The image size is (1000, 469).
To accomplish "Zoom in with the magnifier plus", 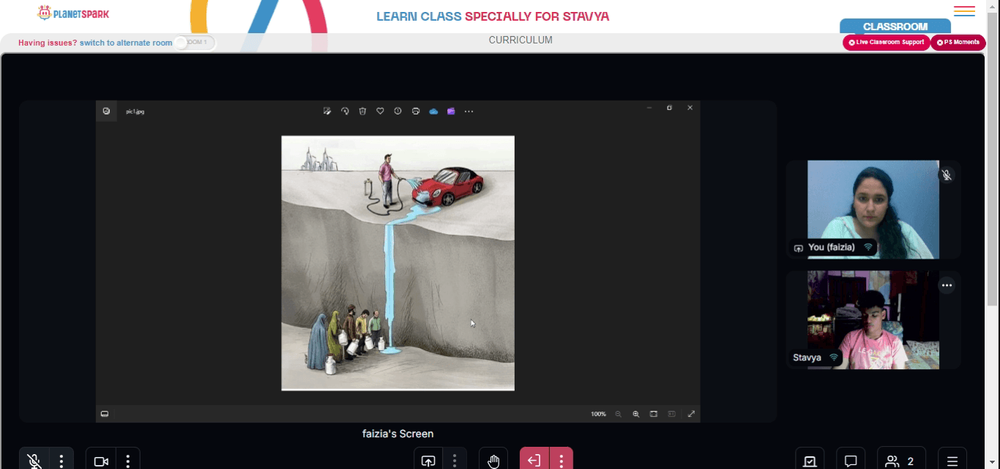I will [636, 414].
